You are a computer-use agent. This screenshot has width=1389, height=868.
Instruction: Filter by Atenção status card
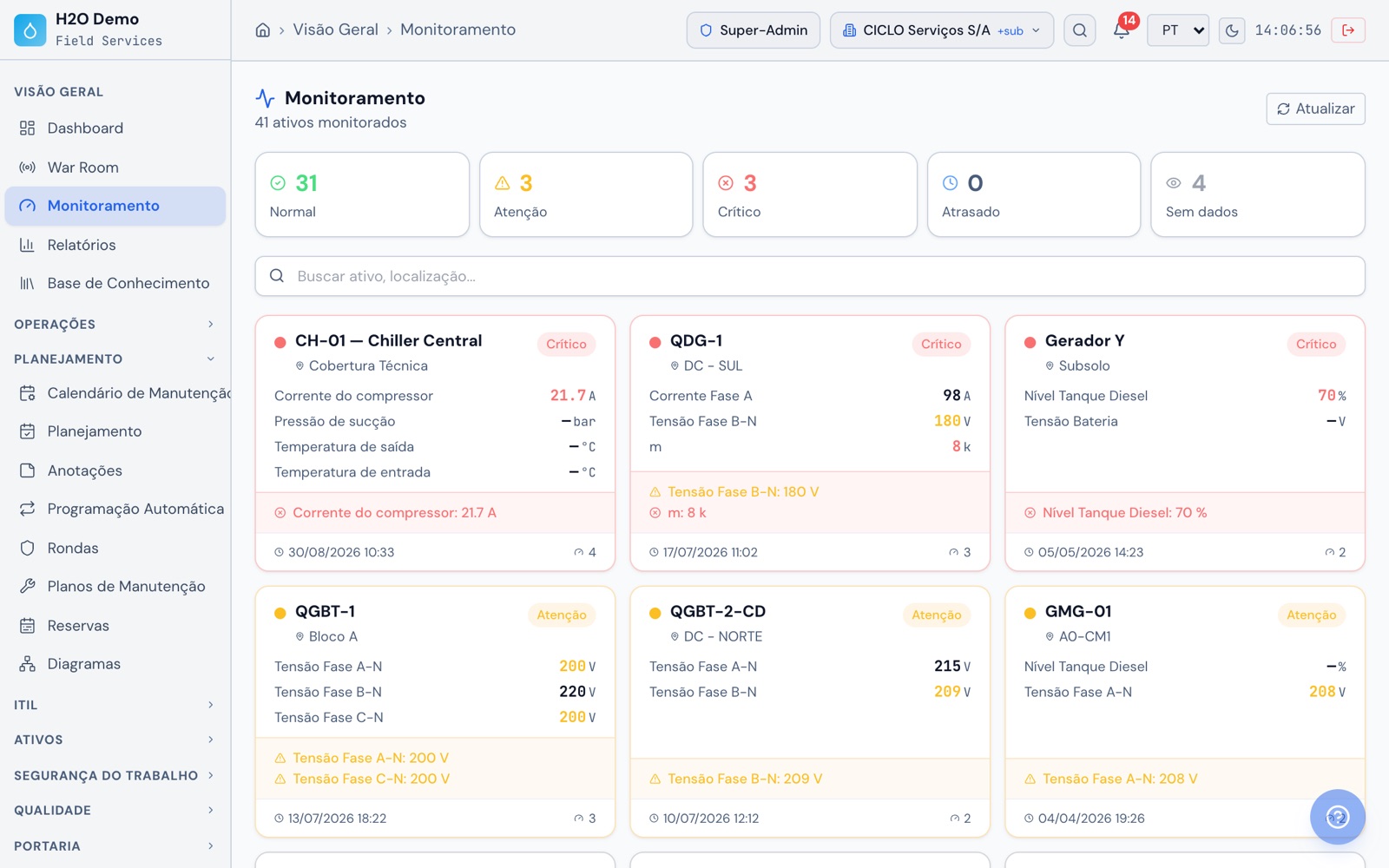coord(586,194)
